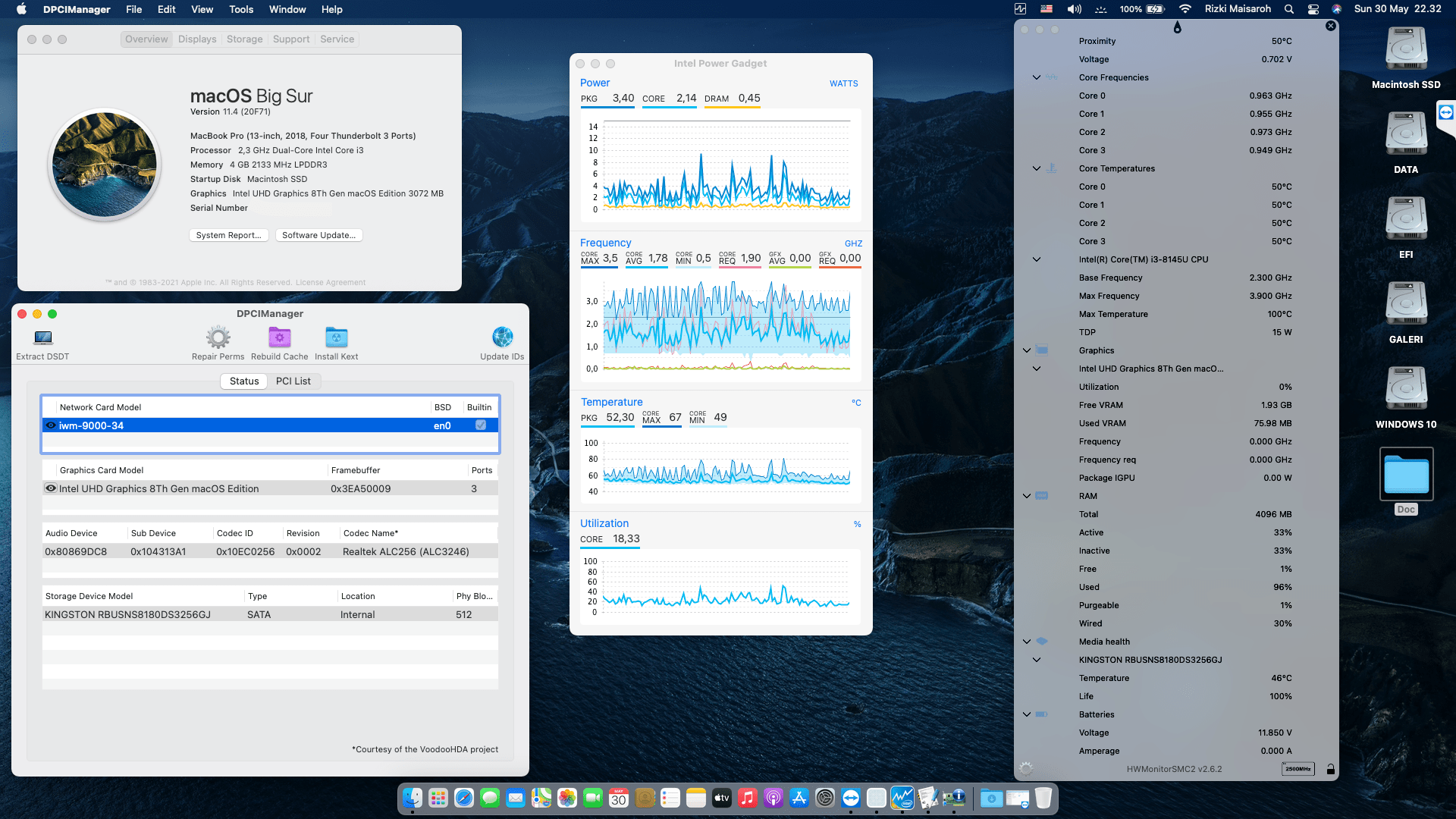Viewport: 1456px width, 819px height.
Task: Click the Repair Perms gear icon
Action: click(218, 337)
